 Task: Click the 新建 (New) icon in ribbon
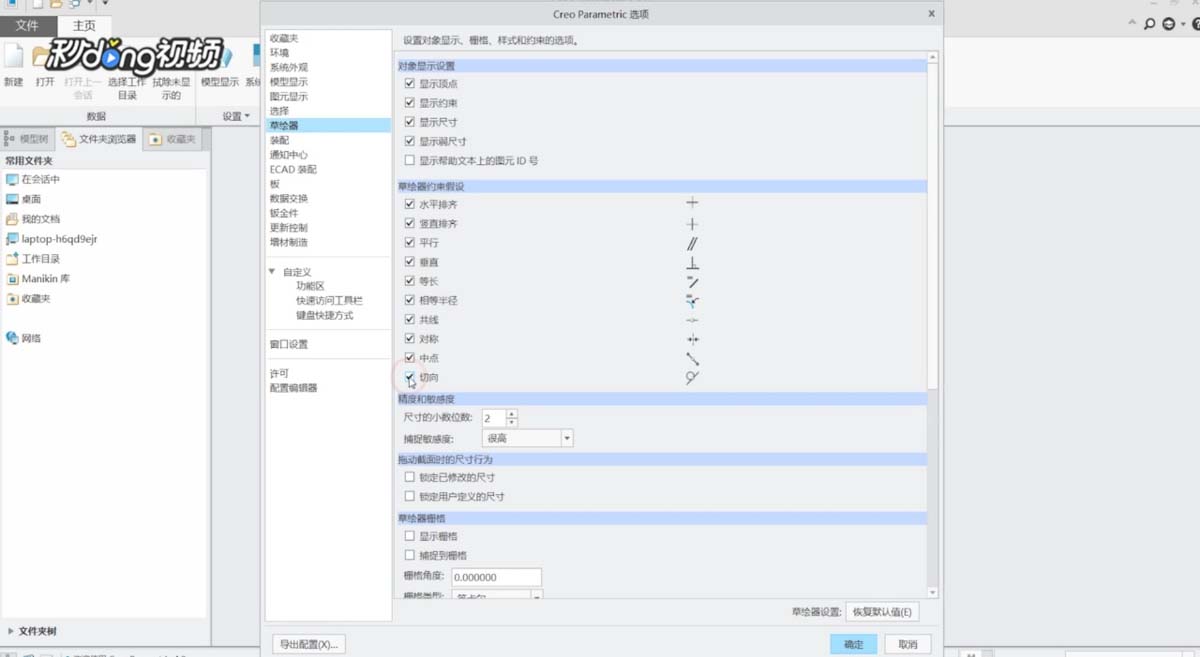click(14, 56)
